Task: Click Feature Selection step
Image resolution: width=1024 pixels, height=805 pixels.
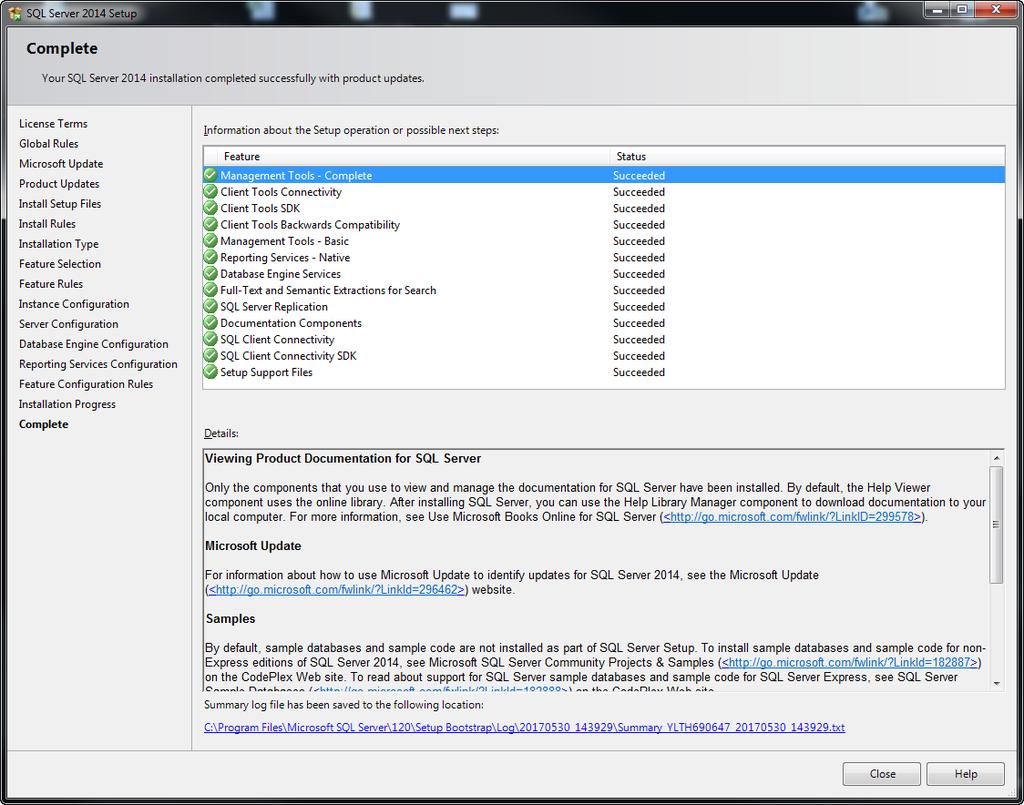Action: tap(60, 264)
